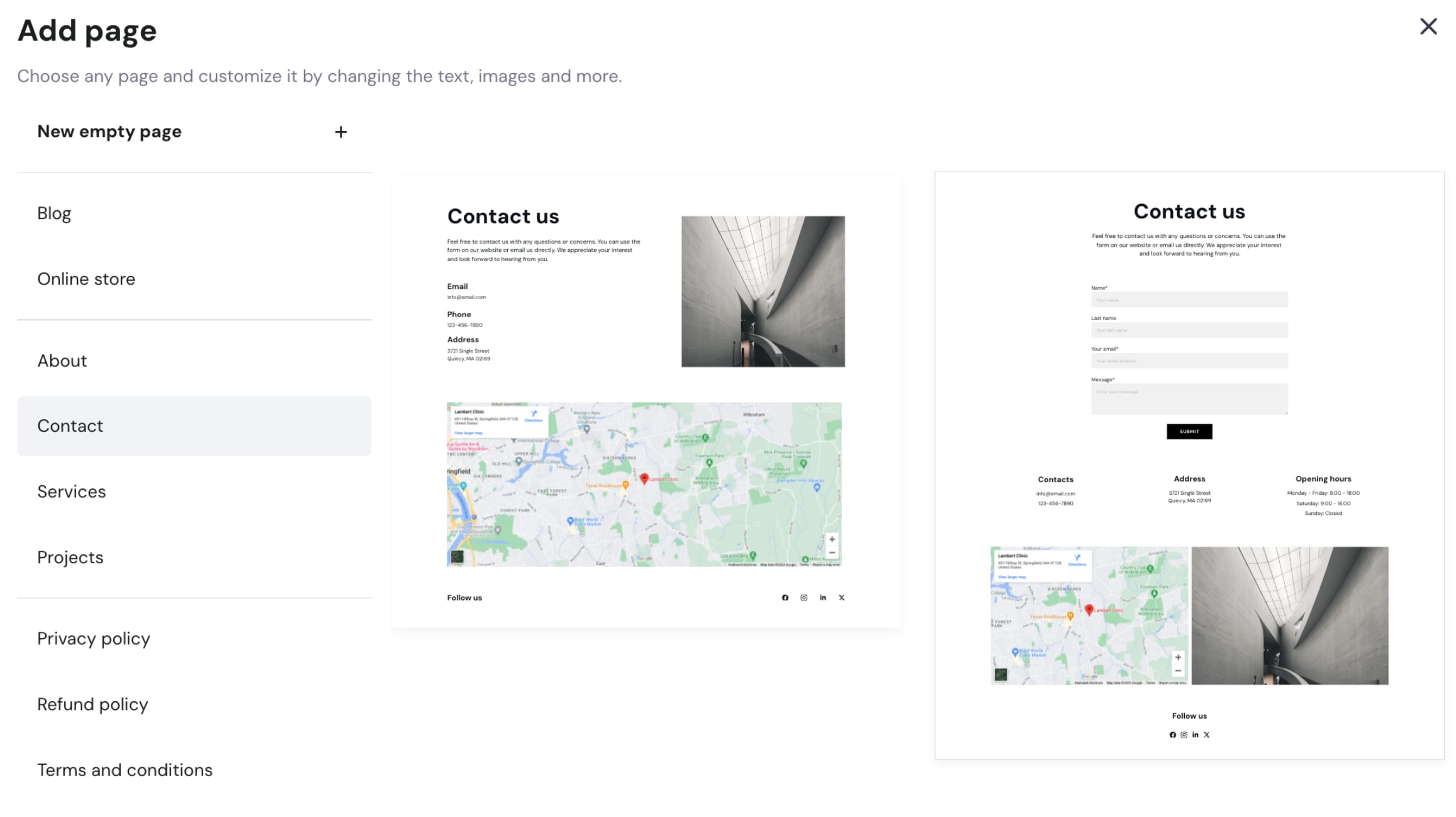1456x817 pixels.
Task: Expand the Services page category
Action: coord(72,492)
